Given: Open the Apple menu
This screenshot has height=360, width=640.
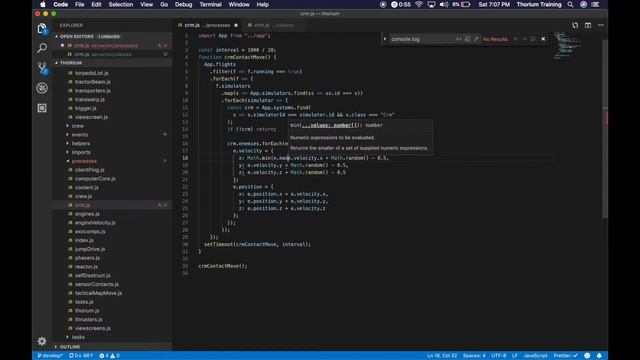Looking at the screenshot, I should [42, 4].
